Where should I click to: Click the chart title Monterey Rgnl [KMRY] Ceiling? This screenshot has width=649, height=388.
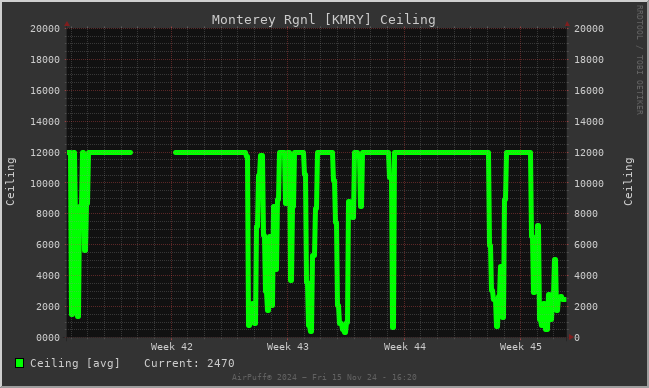click(323, 19)
